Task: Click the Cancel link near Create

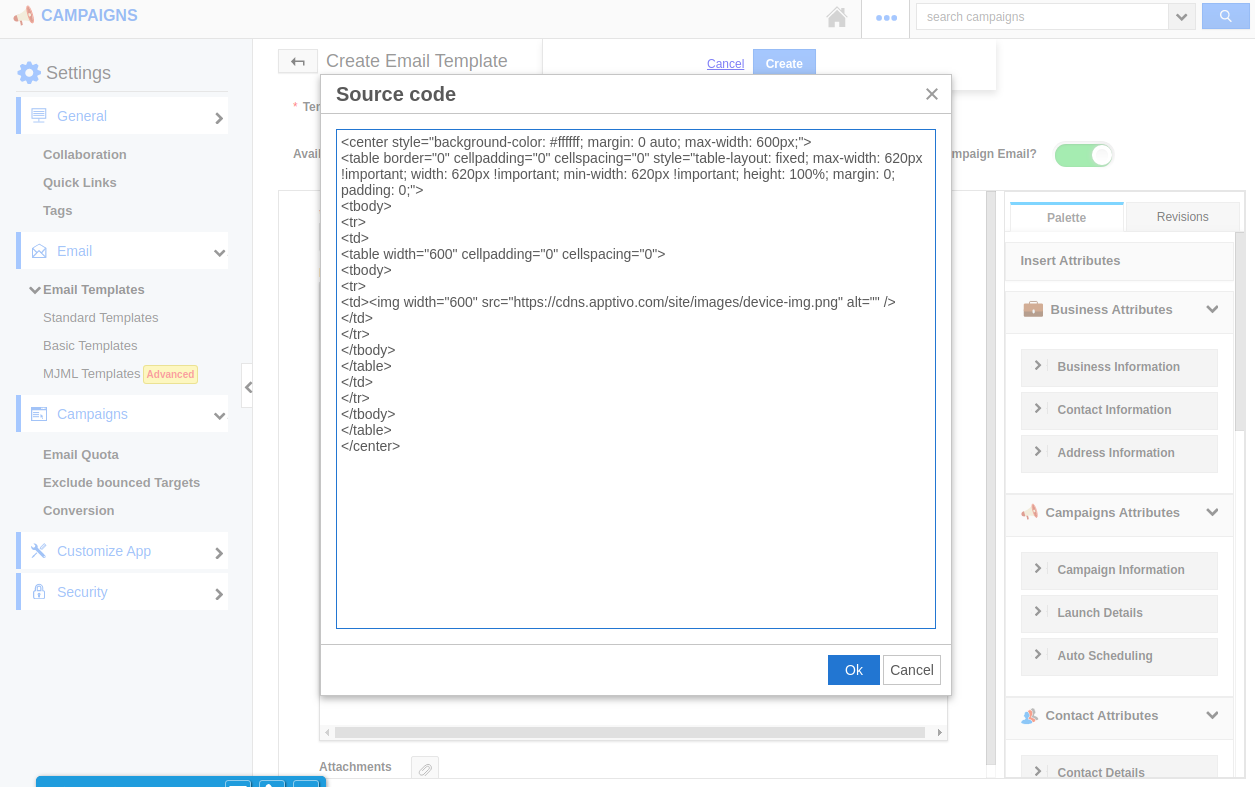Action: 725,64
